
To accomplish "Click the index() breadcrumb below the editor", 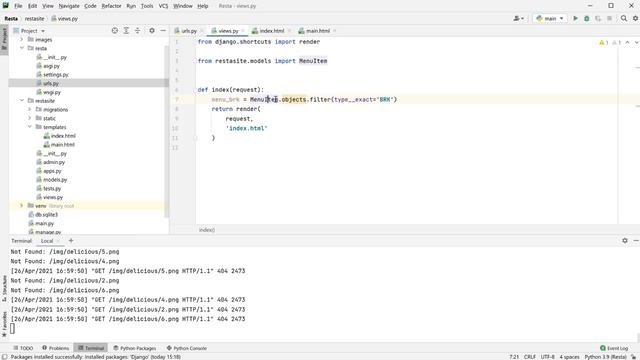I will click(207, 230).
